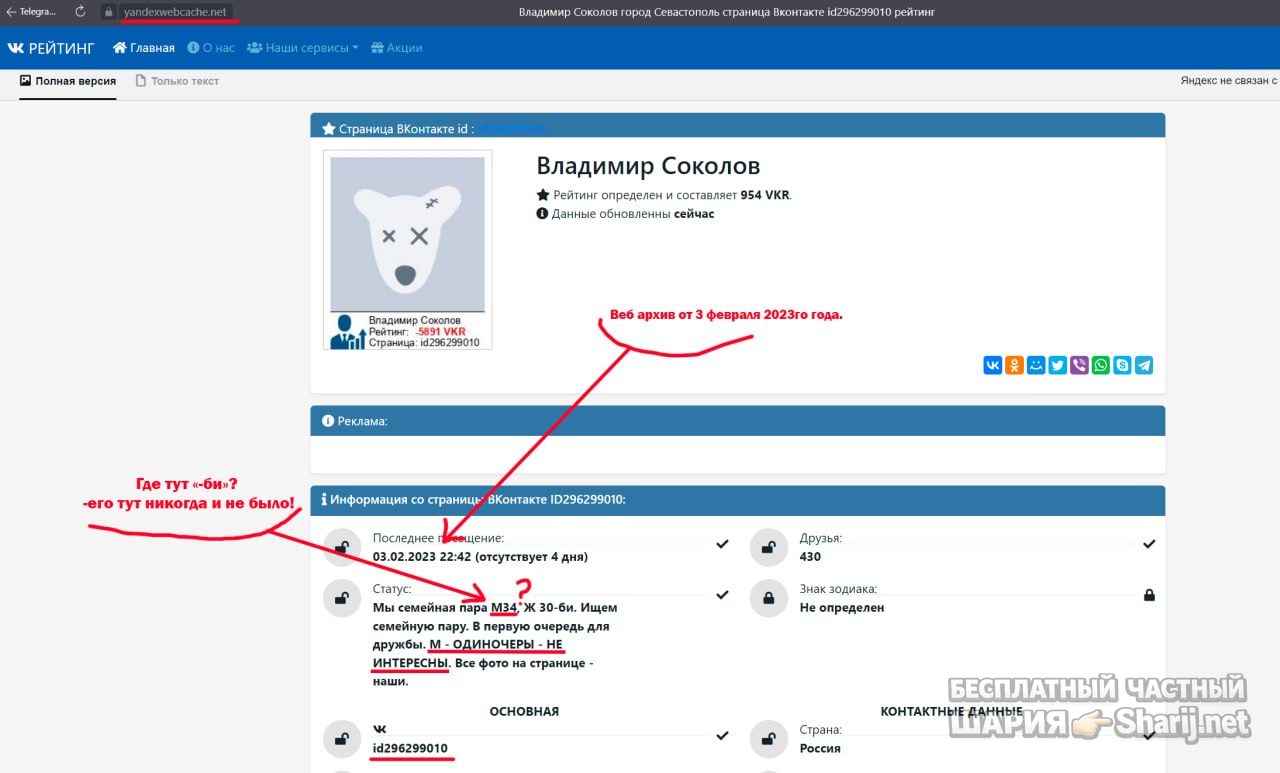Click the VK logo in the navbar
This screenshot has height=773, width=1280.
tap(15, 48)
